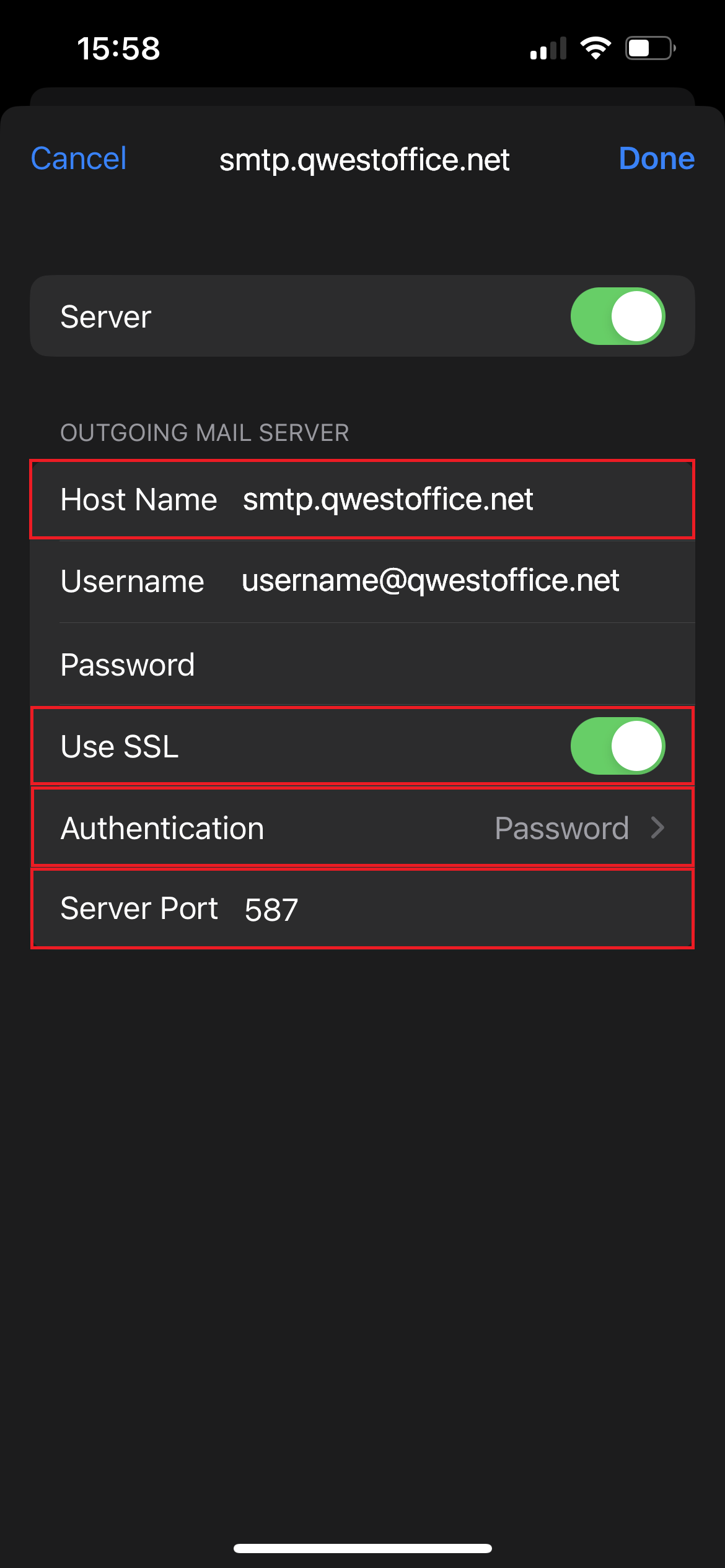Select the Password authentication value
The height and width of the screenshot is (1568, 725).
(x=561, y=828)
